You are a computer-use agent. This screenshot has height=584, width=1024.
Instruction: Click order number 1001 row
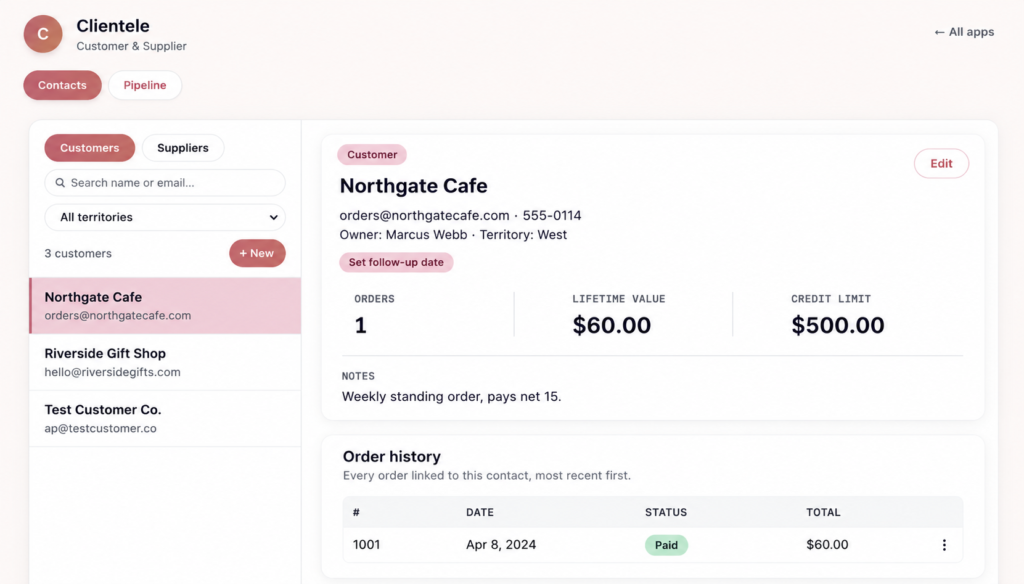click(x=652, y=545)
